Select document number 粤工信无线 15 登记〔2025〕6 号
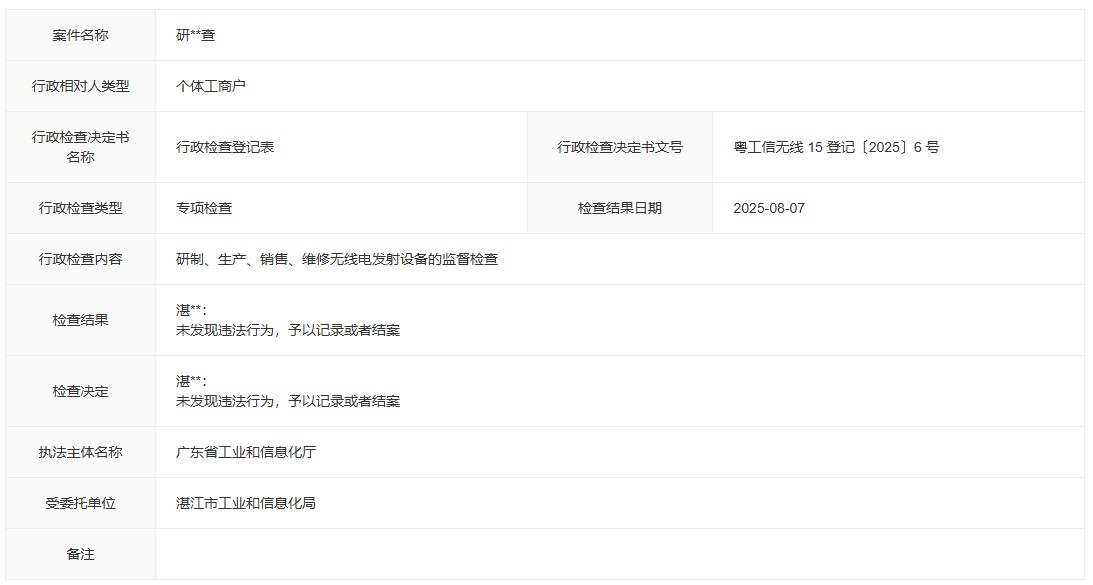The height and width of the screenshot is (585, 1093). 836,147
